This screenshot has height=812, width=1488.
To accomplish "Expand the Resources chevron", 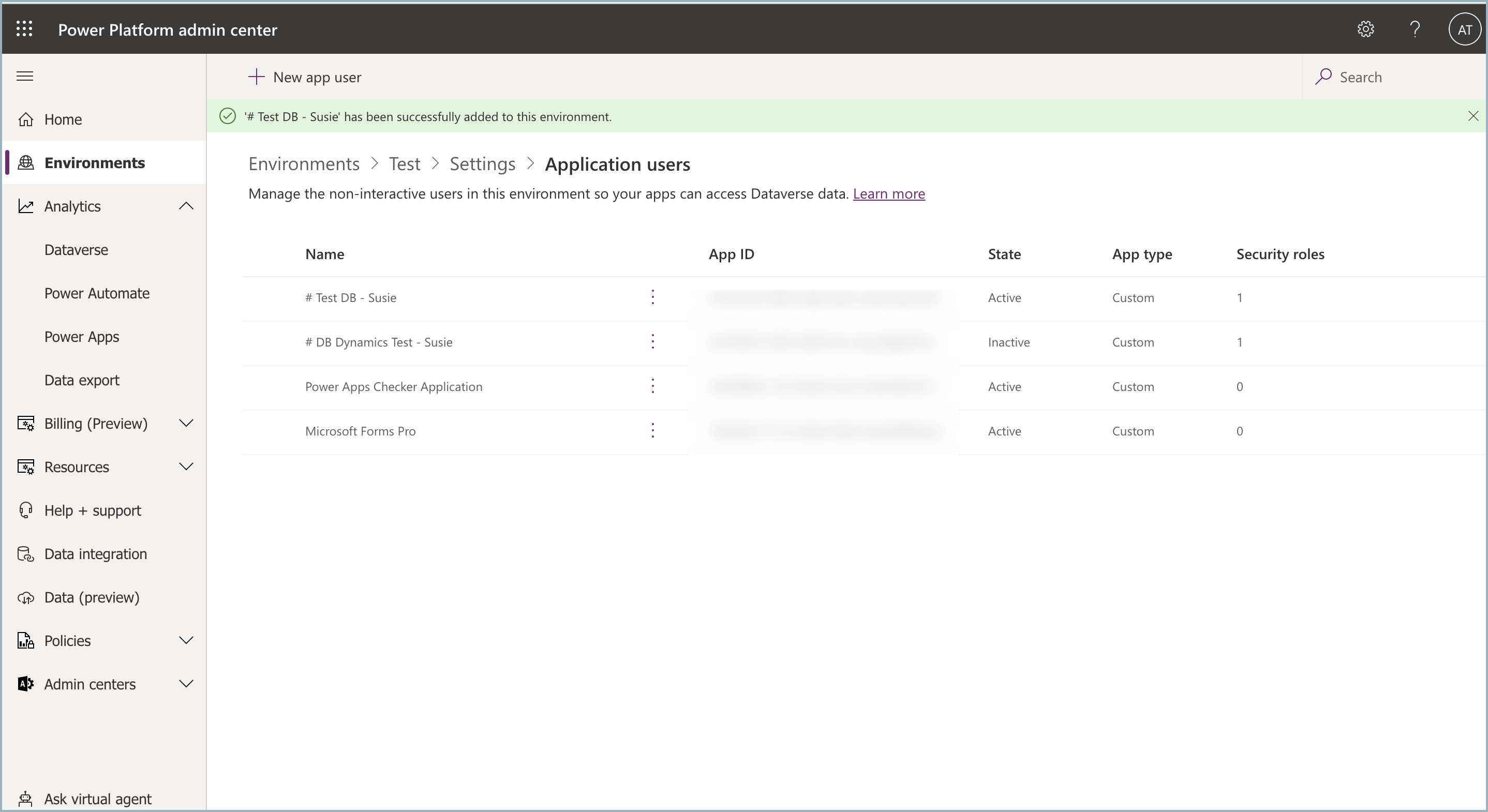I will click(x=186, y=466).
